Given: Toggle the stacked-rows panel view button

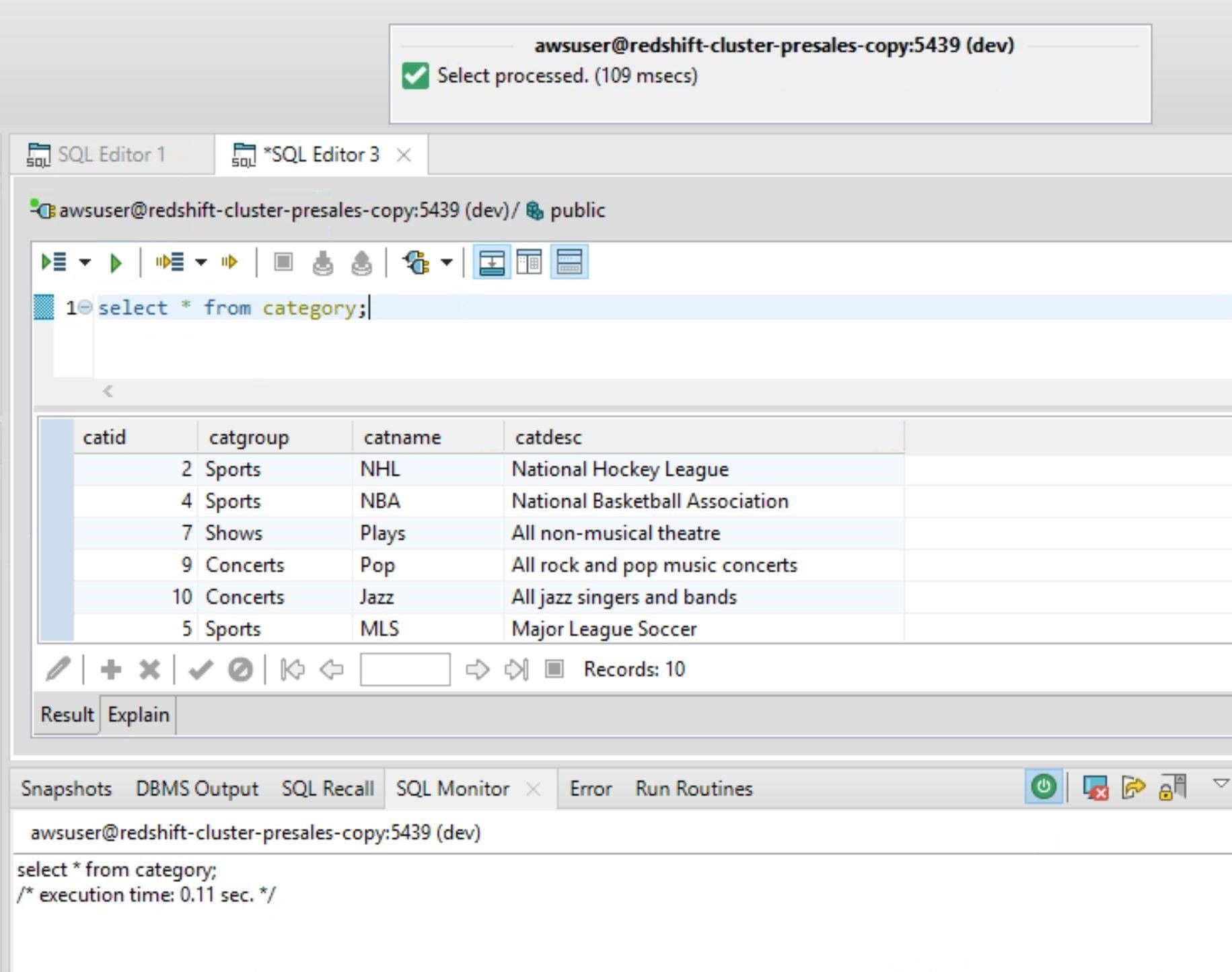Looking at the screenshot, I should click(x=569, y=262).
